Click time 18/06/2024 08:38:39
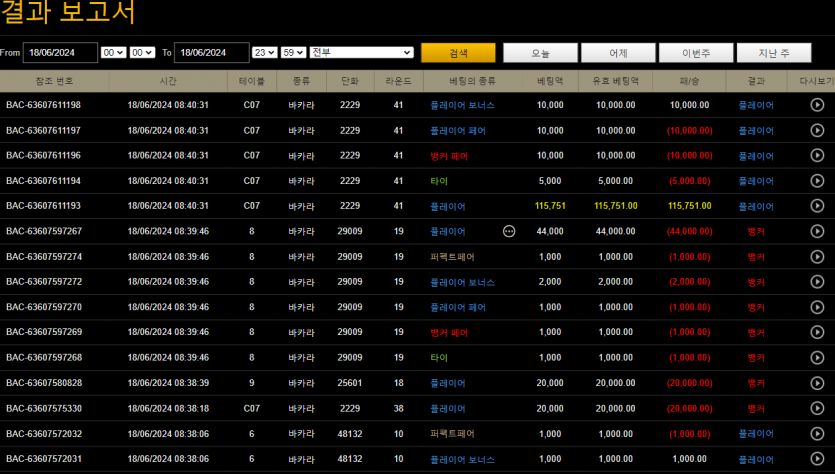 pyautogui.click(x=168, y=383)
